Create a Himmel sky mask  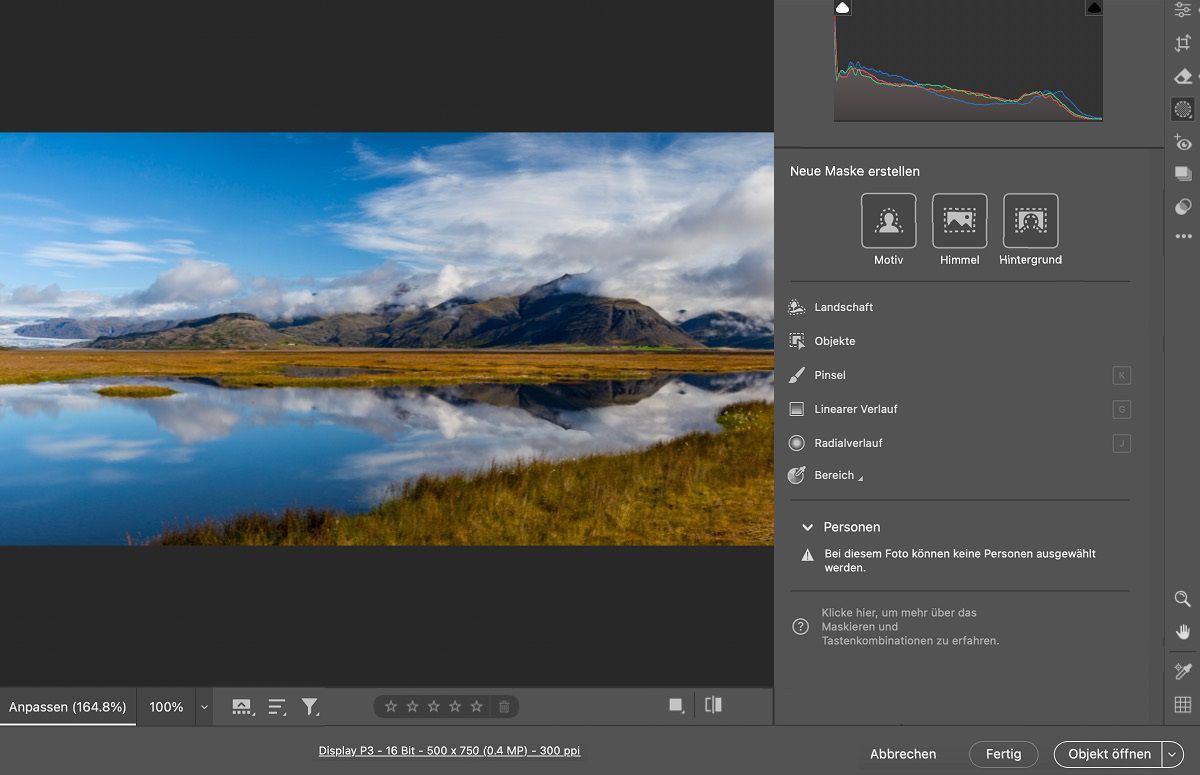click(x=959, y=221)
